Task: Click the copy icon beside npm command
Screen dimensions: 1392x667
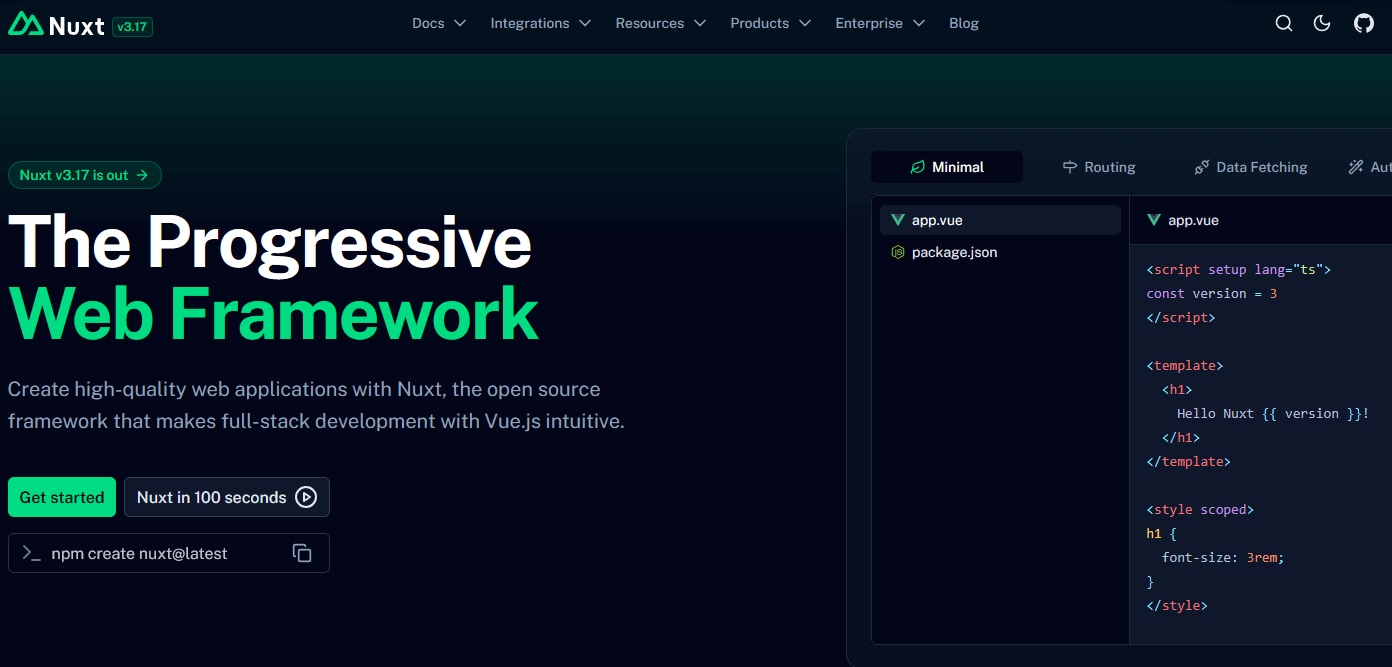Action: pyautogui.click(x=302, y=553)
